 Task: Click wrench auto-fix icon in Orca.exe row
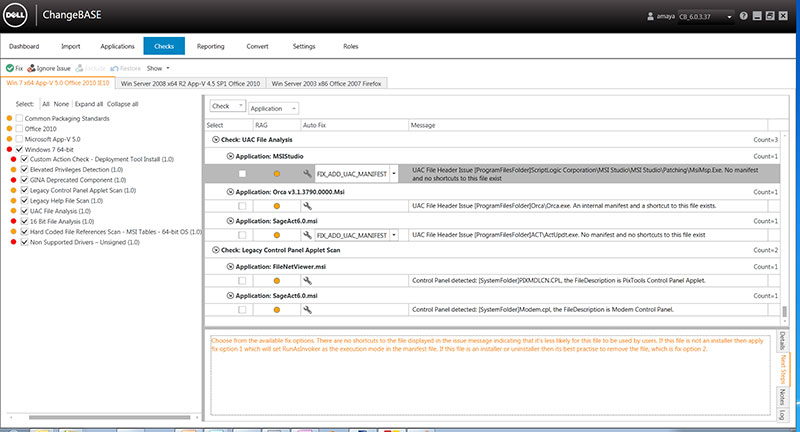click(x=307, y=206)
